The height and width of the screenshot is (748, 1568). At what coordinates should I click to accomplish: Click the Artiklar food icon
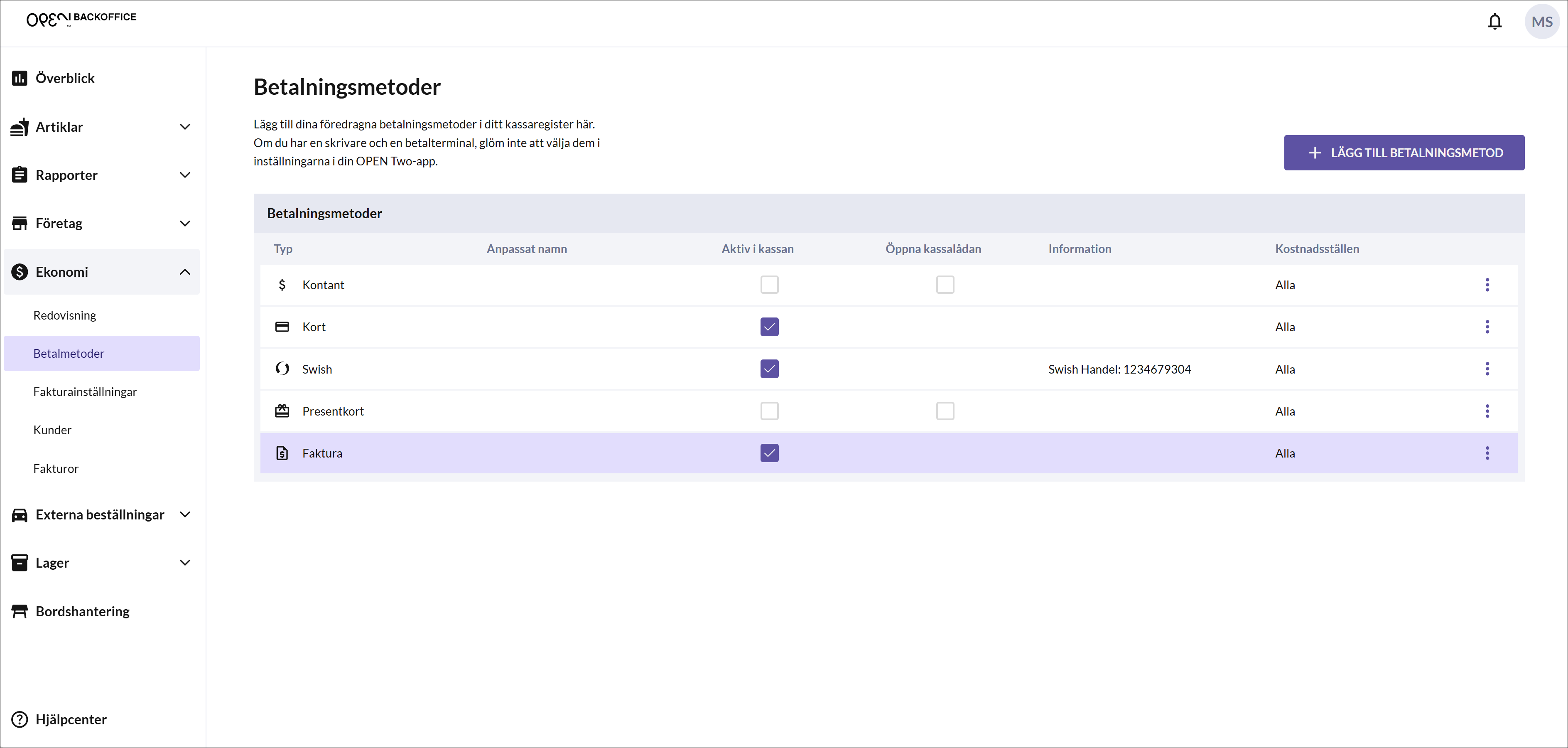20,127
